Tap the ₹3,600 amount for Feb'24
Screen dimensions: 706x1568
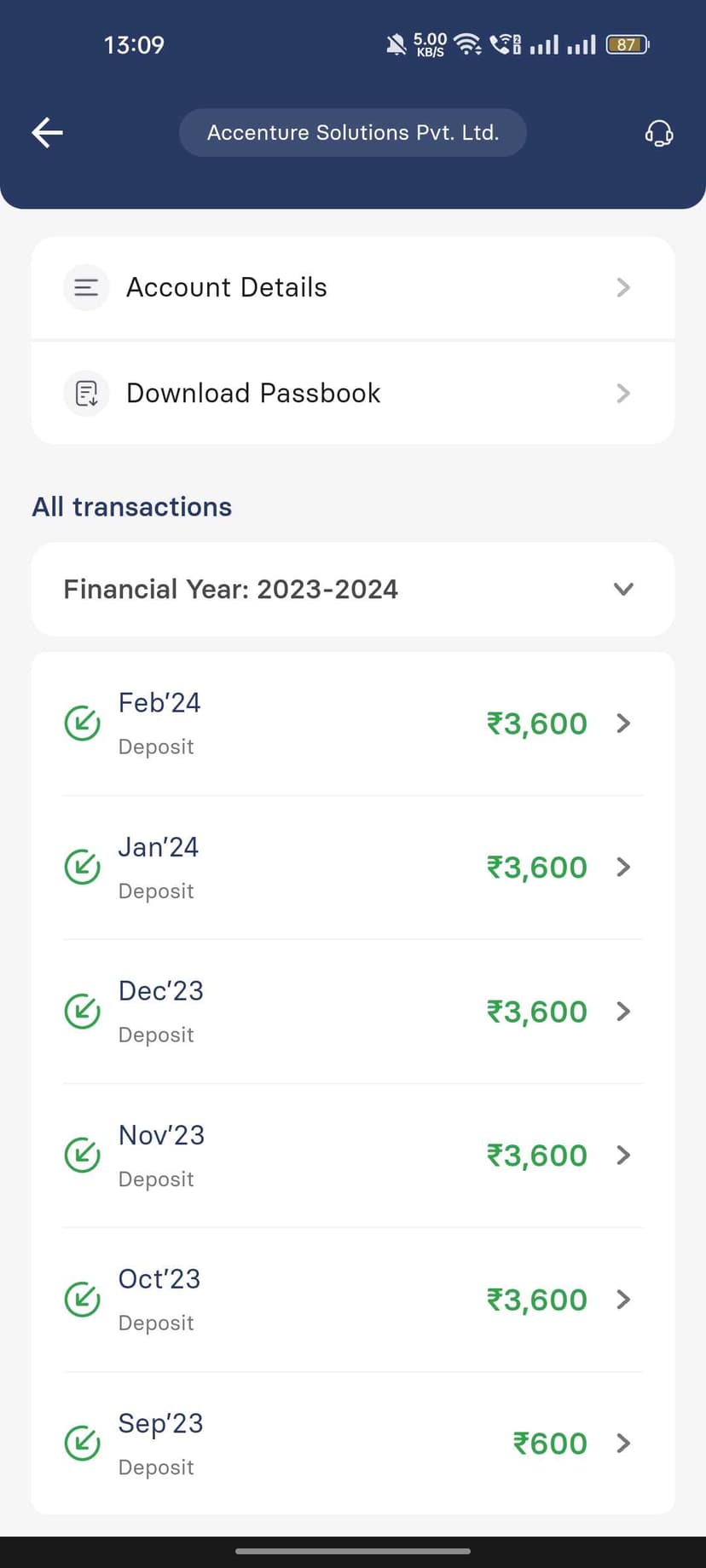pos(537,723)
